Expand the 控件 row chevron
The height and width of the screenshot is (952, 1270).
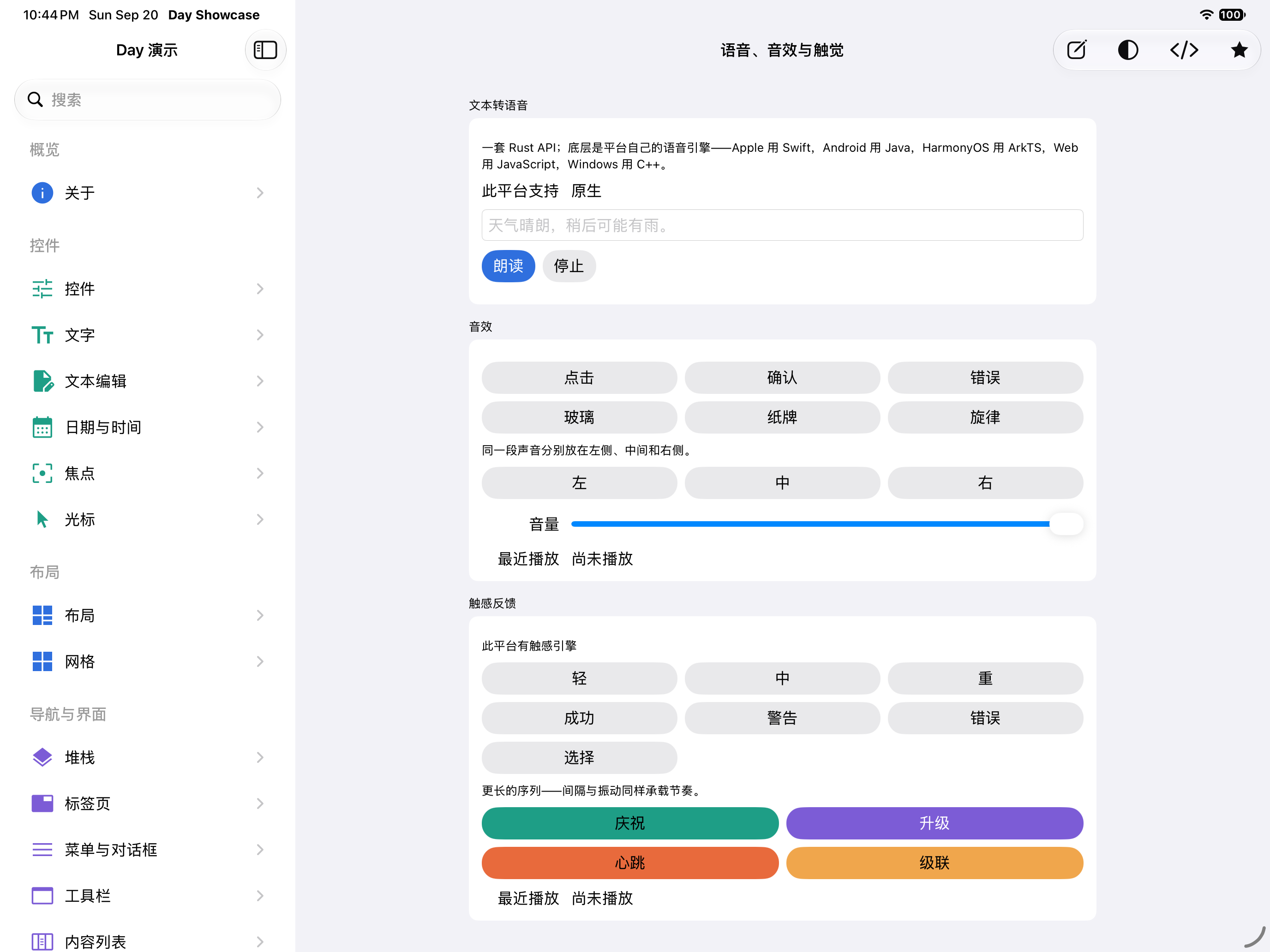(x=260, y=289)
